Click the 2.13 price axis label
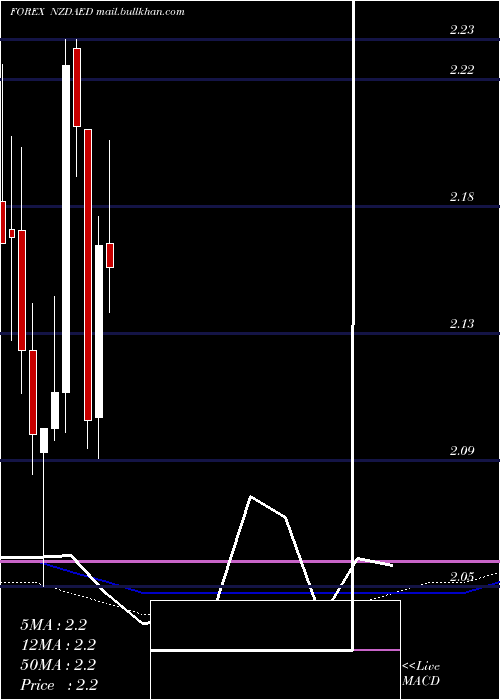The height and width of the screenshot is (700, 500). (x=462, y=324)
